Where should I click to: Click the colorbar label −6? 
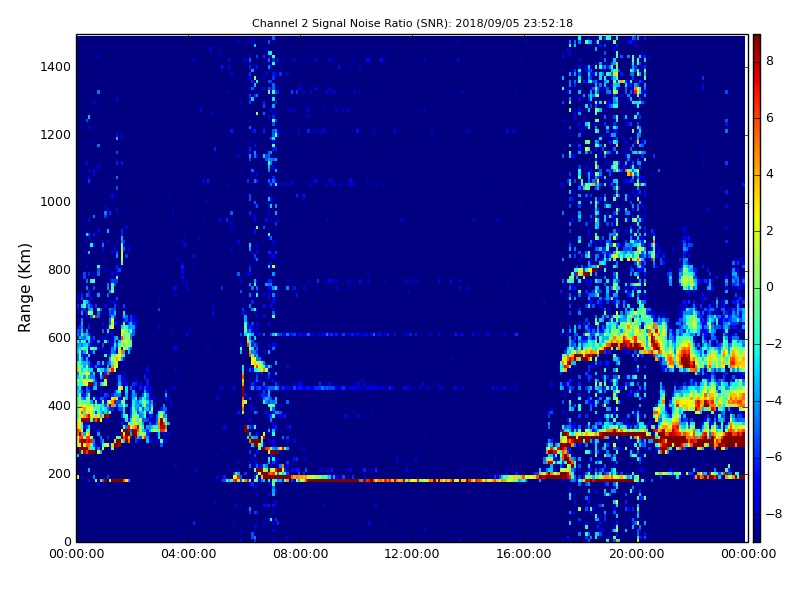pyautogui.click(x=774, y=457)
